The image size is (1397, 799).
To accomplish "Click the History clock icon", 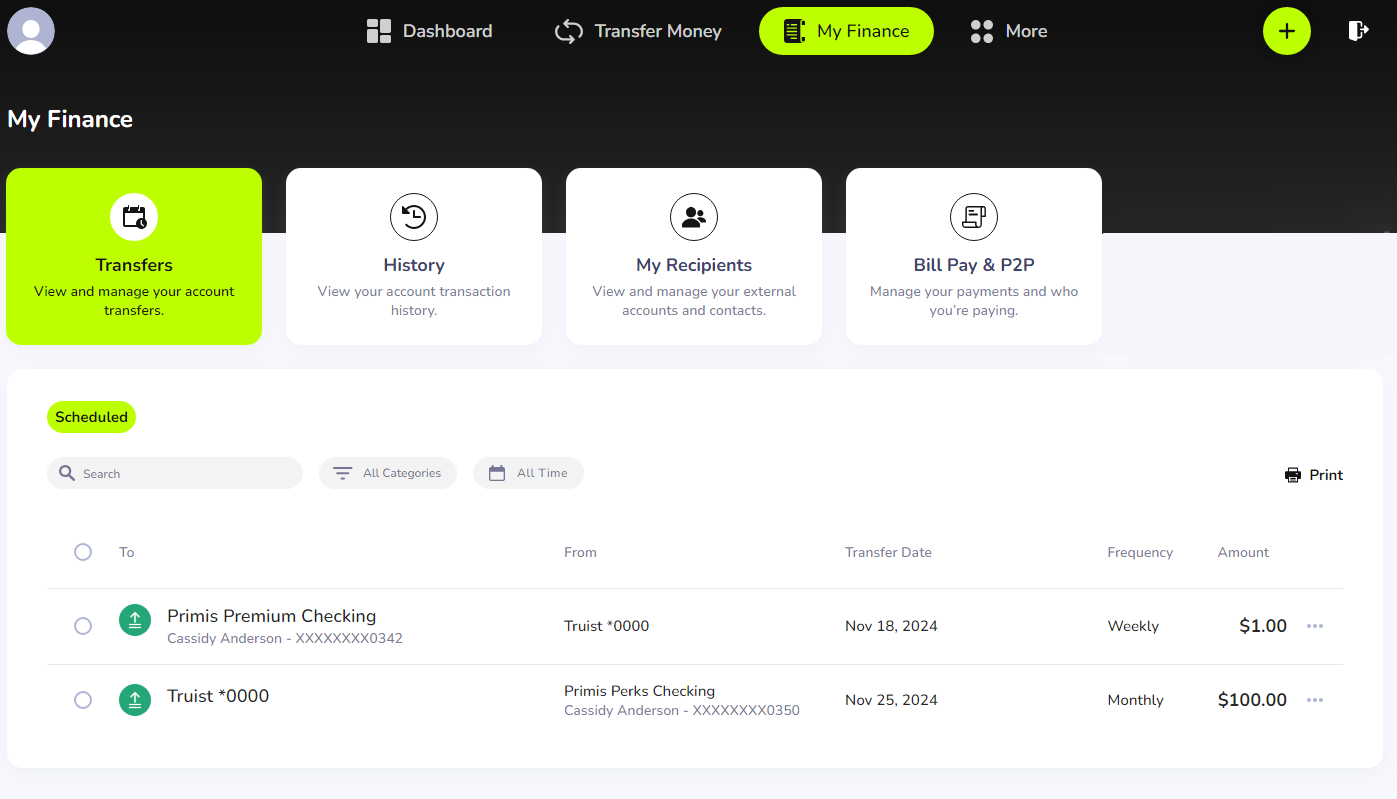I will pos(414,217).
